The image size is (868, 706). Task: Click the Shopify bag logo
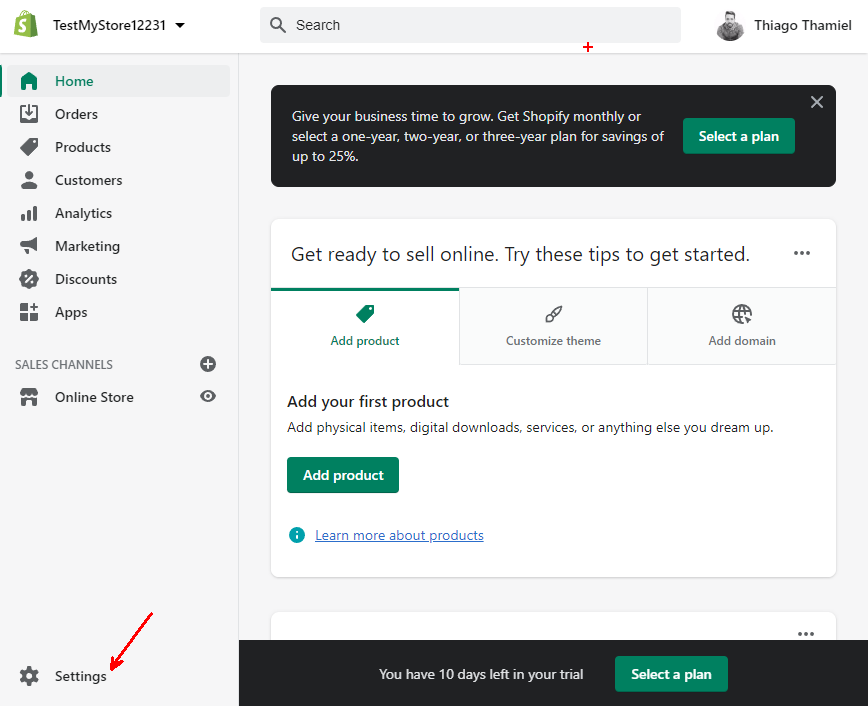coord(26,25)
